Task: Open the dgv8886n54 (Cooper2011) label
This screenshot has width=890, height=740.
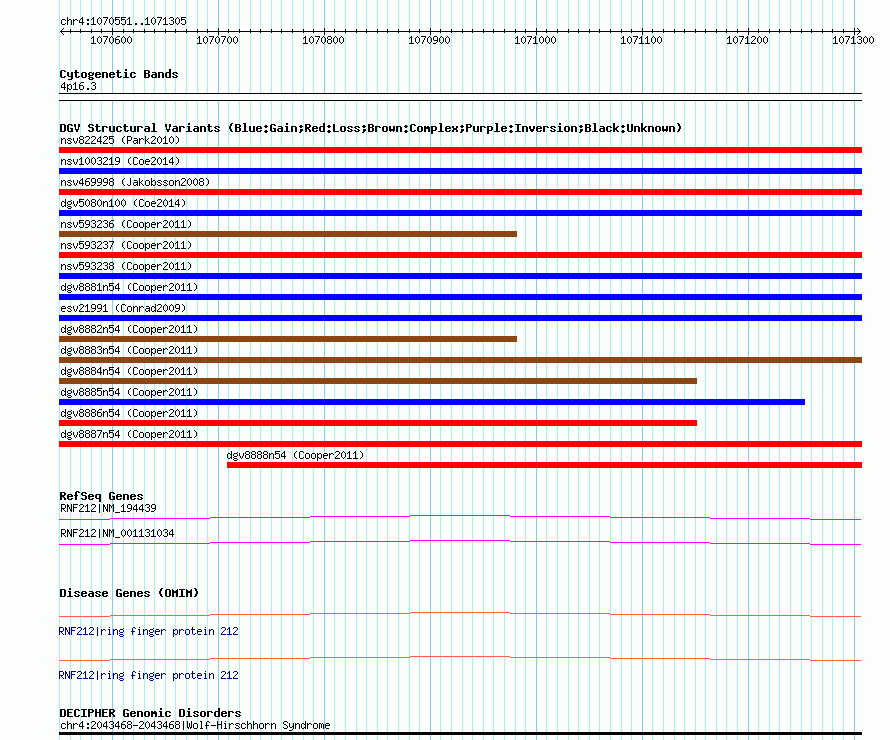Action: 129,413
